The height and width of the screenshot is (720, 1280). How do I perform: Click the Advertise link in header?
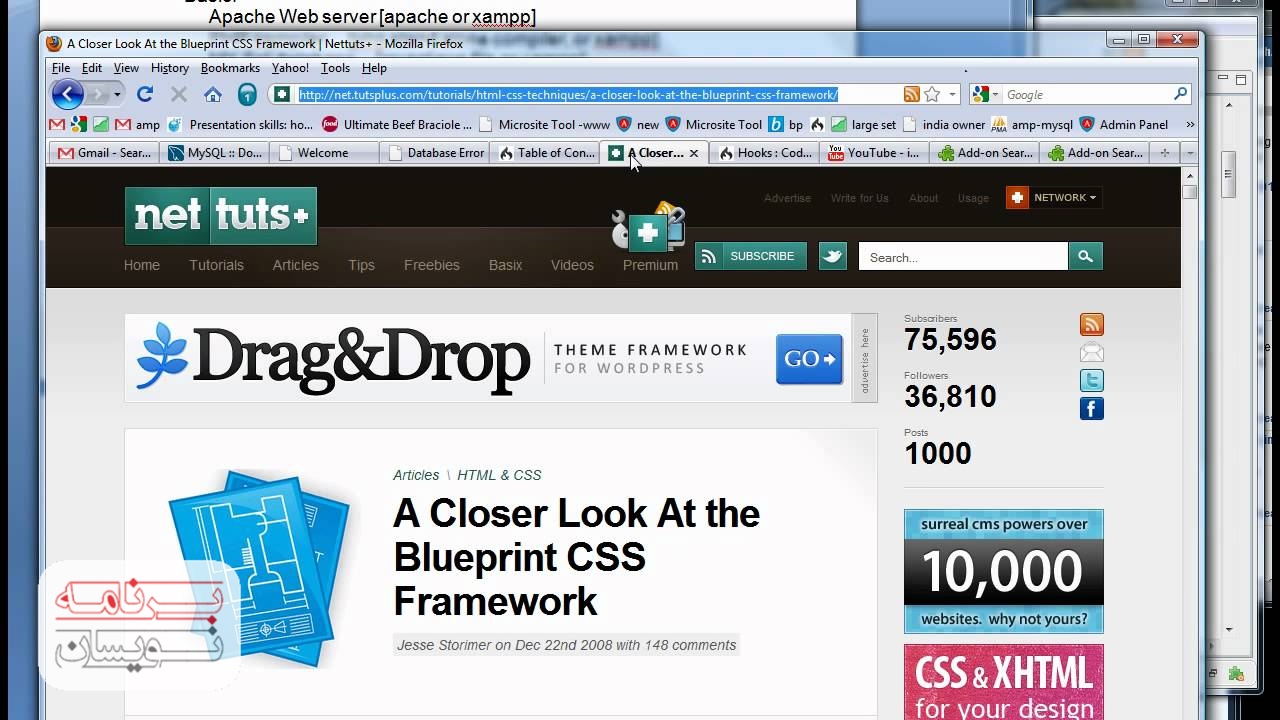[787, 198]
